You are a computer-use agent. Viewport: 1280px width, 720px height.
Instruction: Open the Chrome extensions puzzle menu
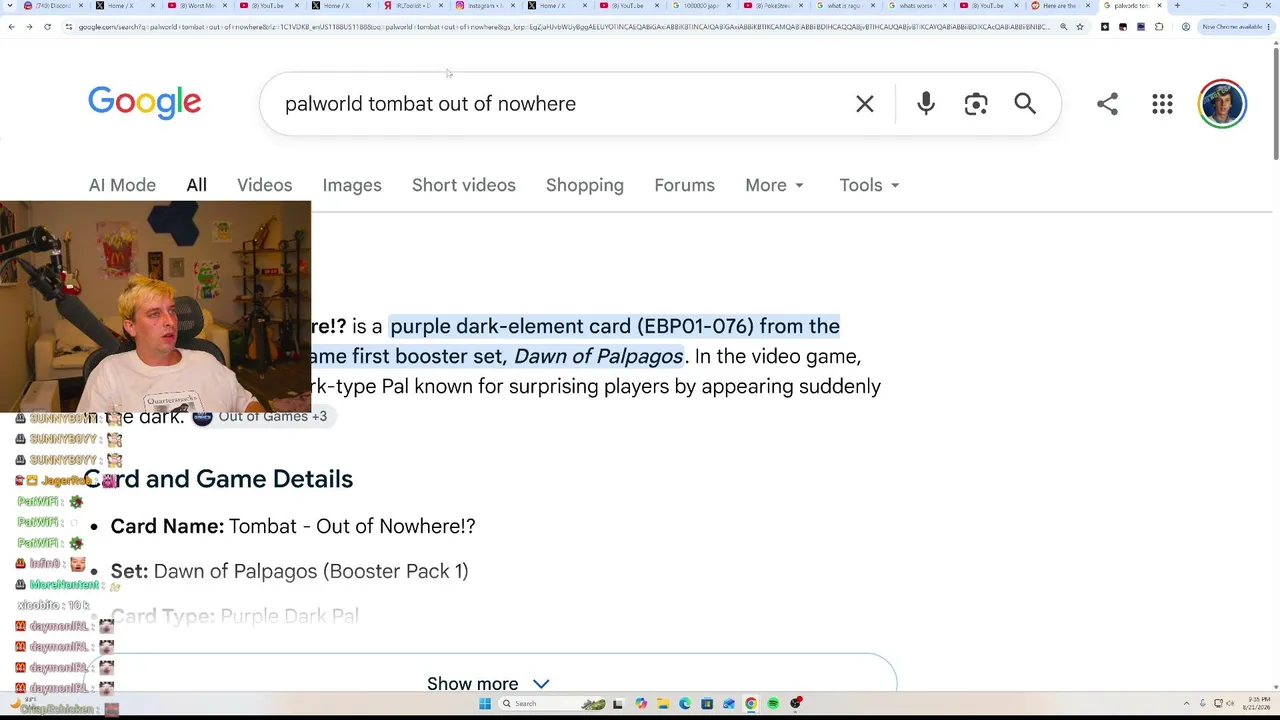[1159, 27]
